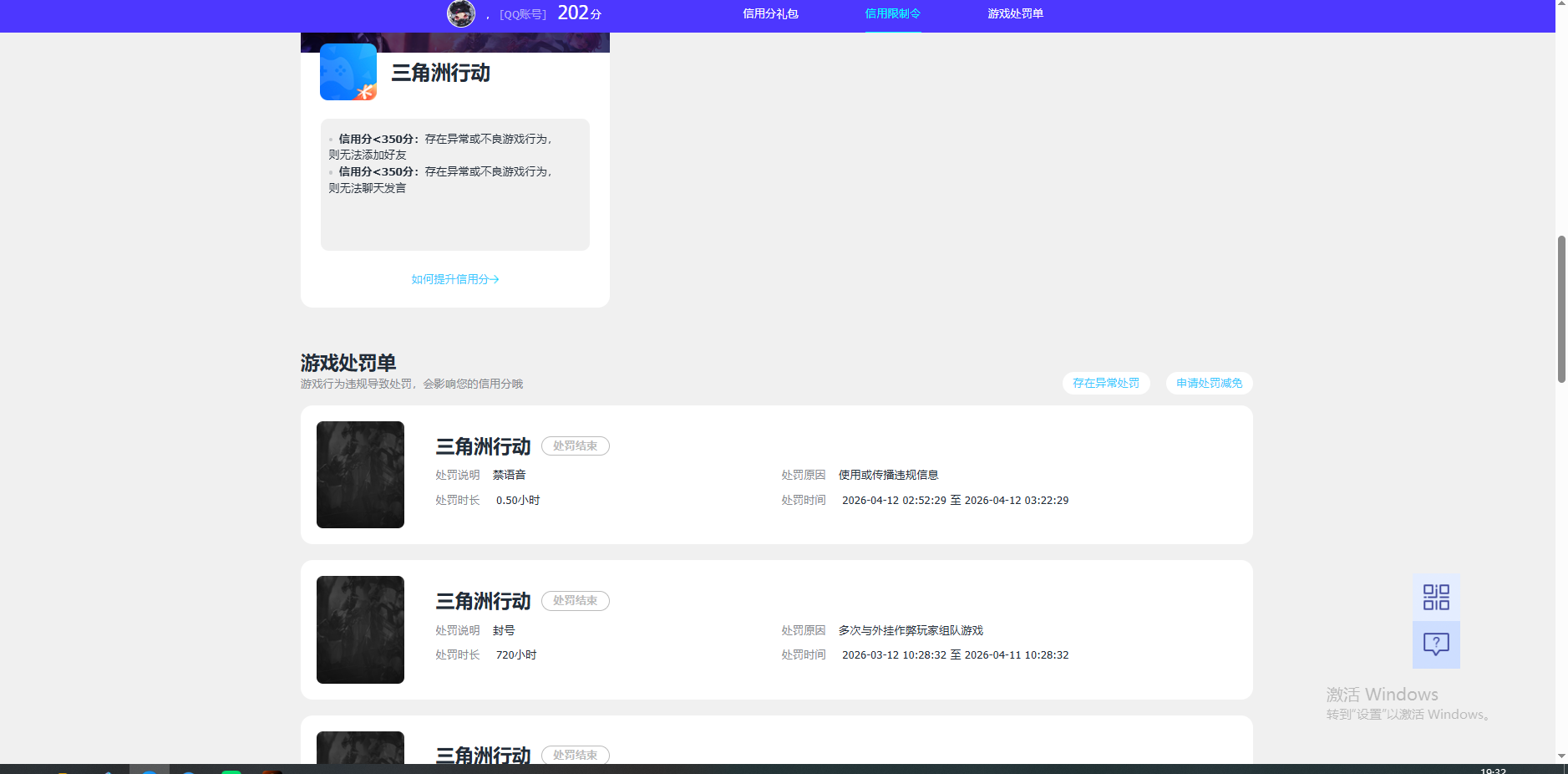Open the QR code floating icon
1568x774 pixels.
1436,597
